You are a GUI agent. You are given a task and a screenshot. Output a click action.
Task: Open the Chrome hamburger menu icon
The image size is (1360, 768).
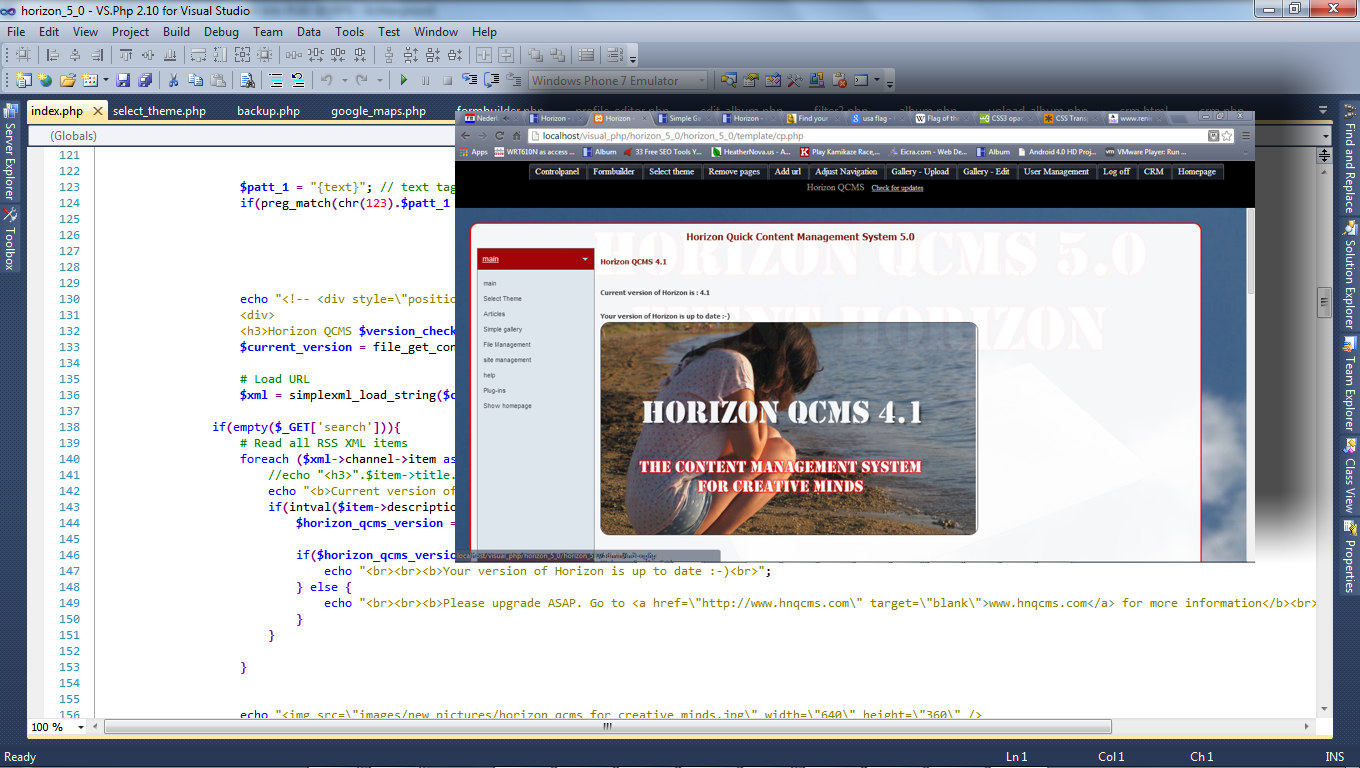point(1245,136)
